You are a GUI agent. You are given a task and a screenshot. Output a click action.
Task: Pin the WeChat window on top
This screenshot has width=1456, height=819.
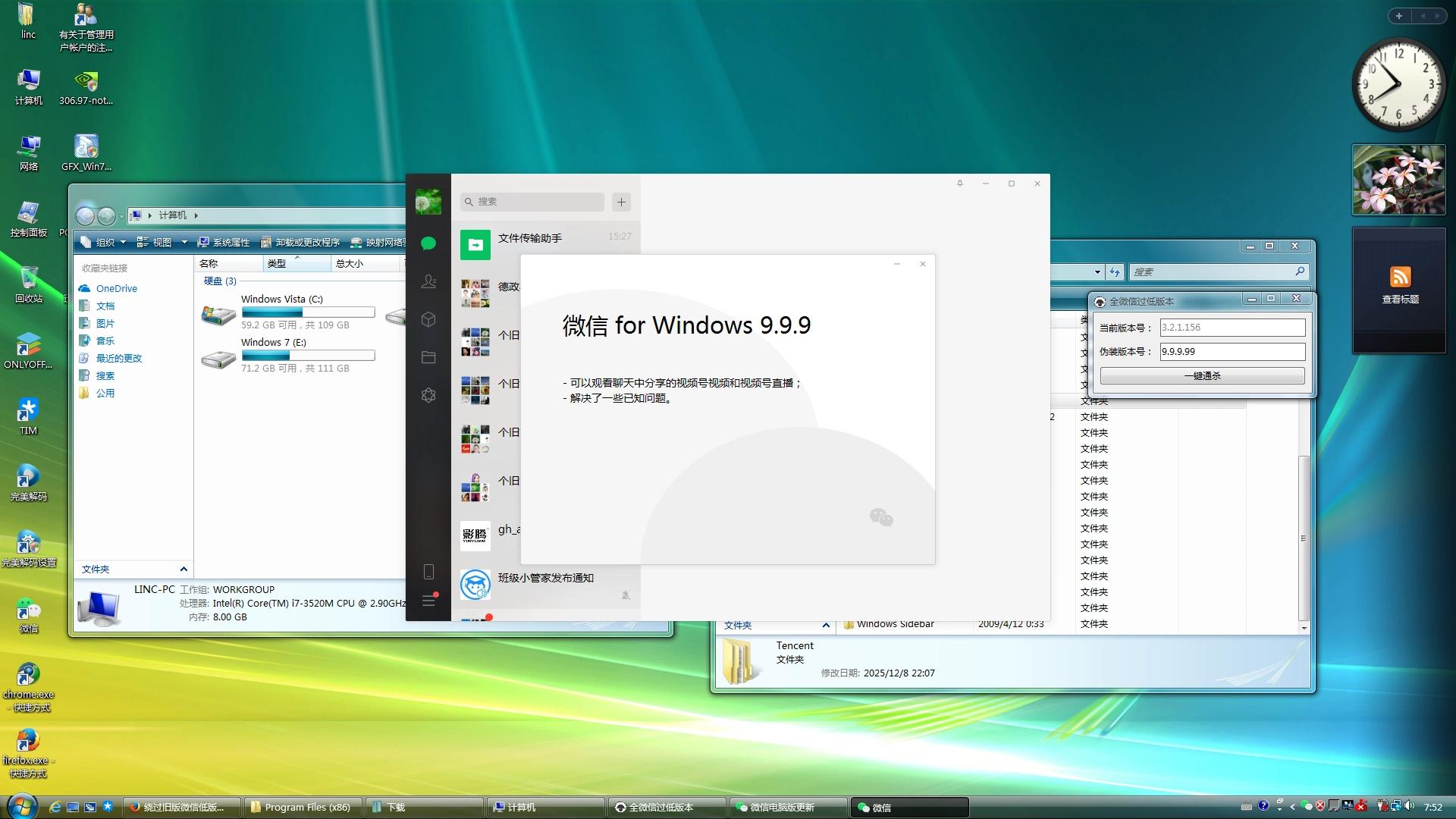tap(959, 184)
